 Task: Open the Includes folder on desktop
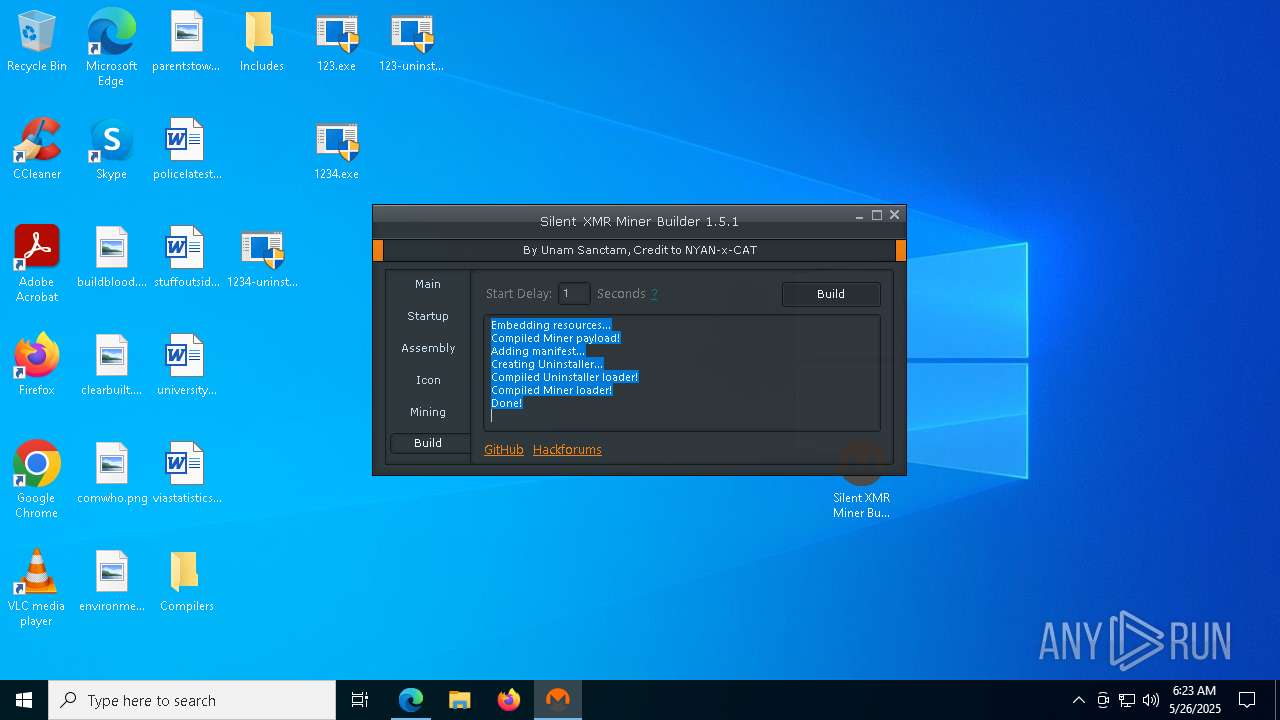[x=261, y=42]
